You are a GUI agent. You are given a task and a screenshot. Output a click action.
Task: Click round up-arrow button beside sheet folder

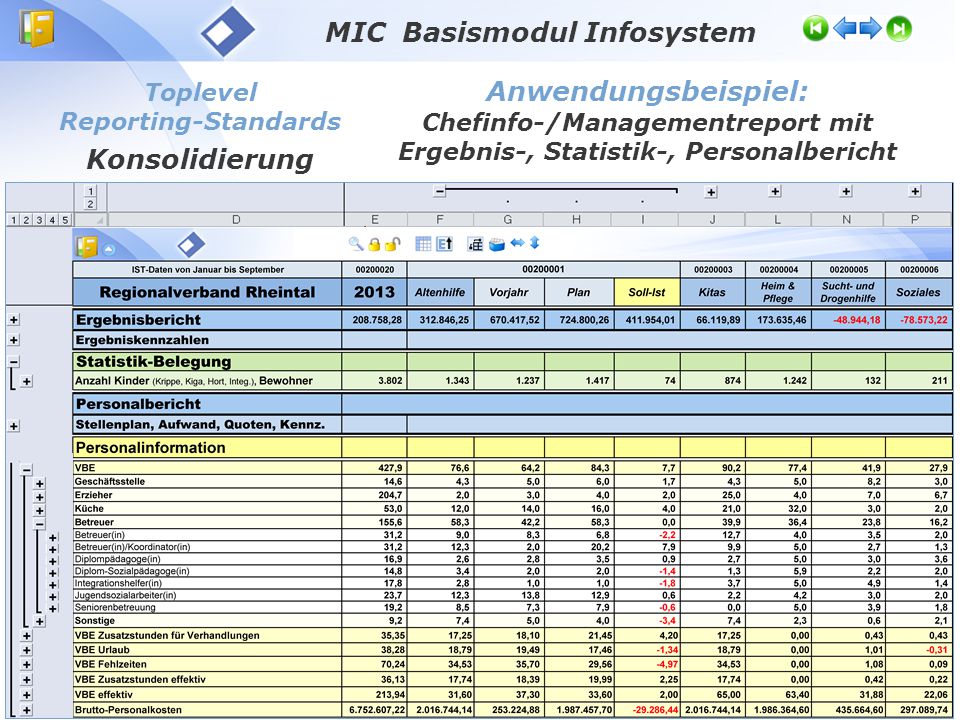coord(108,249)
